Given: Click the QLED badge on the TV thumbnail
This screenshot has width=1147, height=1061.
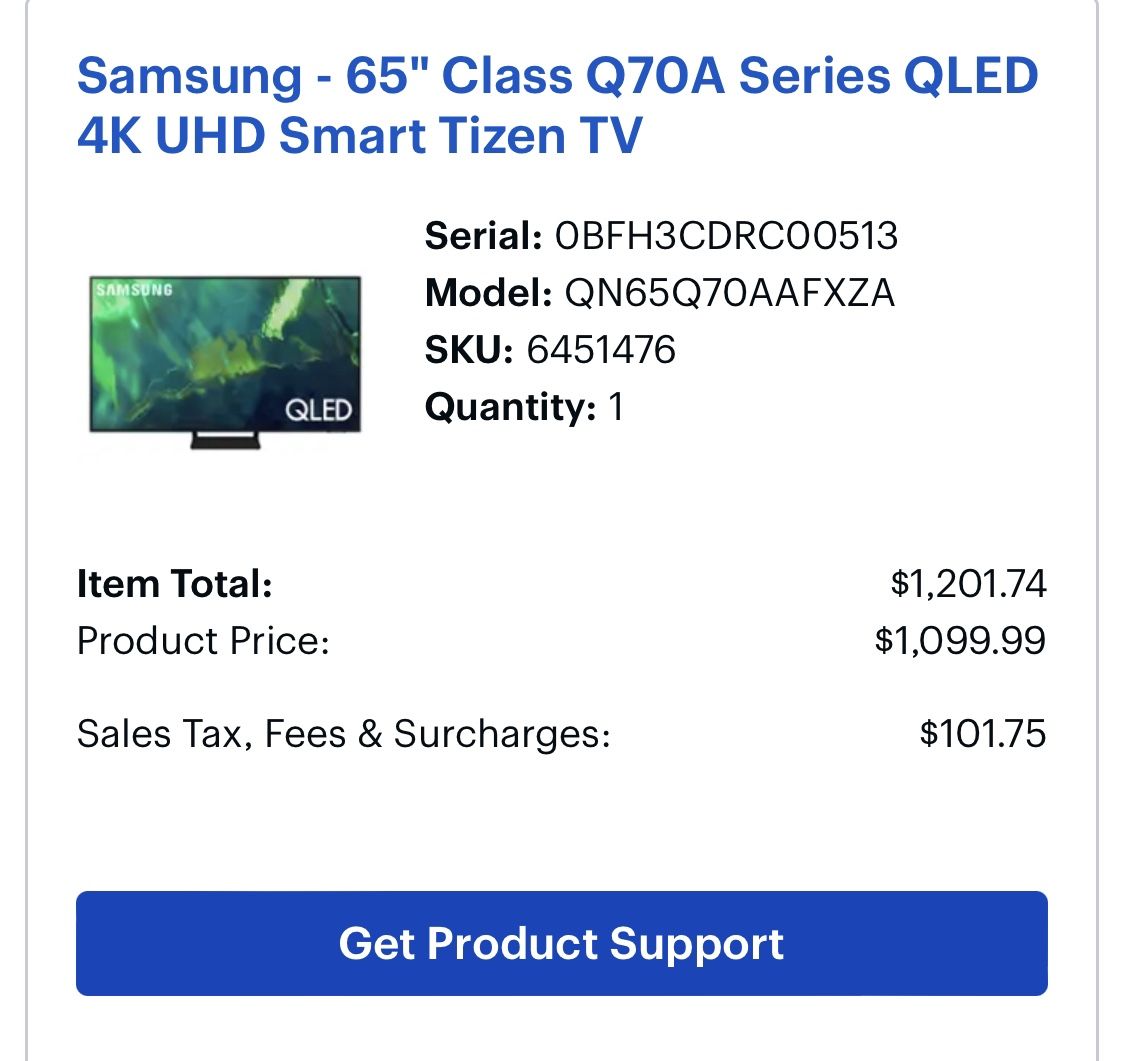Looking at the screenshot, I should point(318,410).
